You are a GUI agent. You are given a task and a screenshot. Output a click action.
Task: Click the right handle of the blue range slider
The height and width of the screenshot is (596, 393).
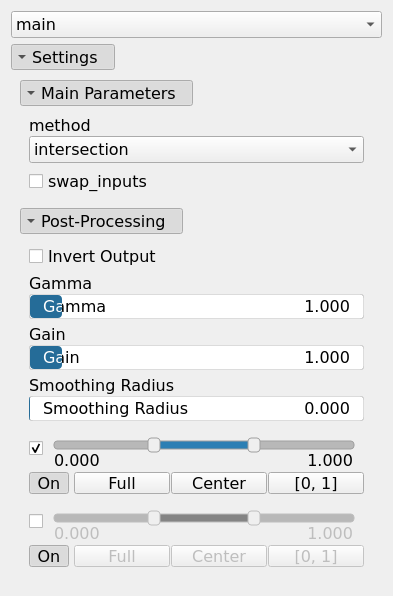pyautogui.click(x=254, y=445)
